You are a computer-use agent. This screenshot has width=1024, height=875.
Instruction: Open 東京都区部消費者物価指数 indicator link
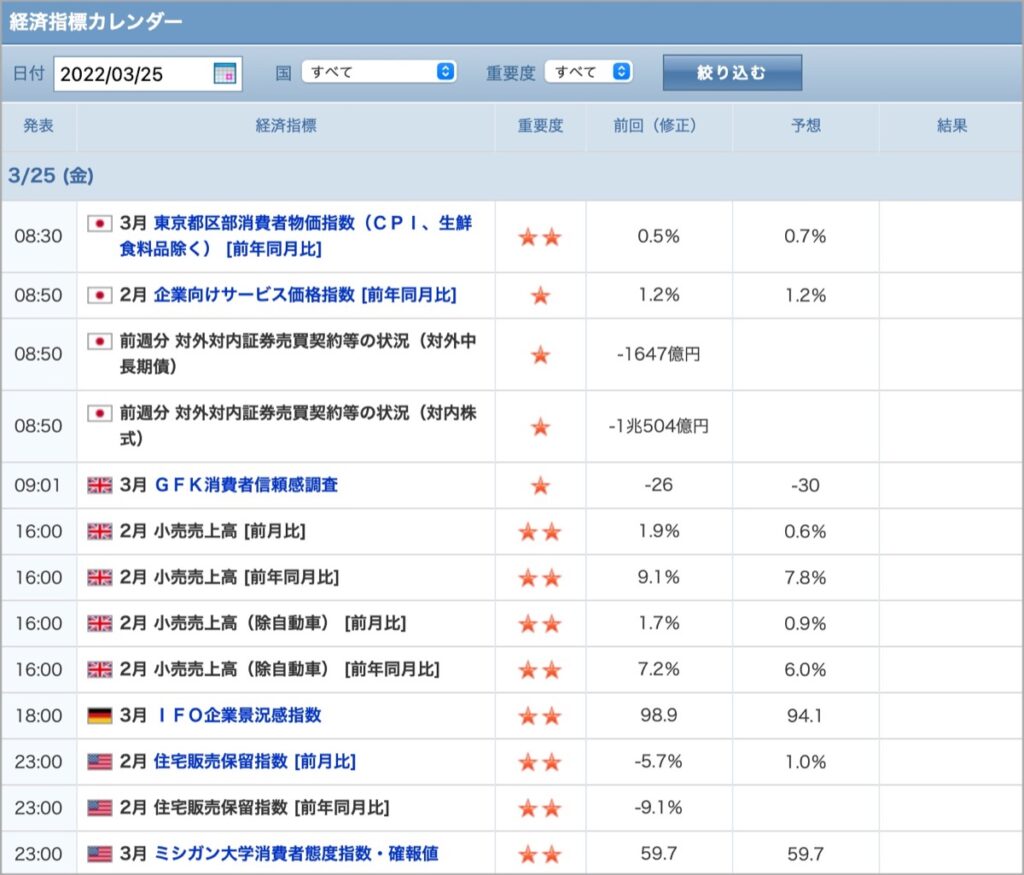(296, 236)
